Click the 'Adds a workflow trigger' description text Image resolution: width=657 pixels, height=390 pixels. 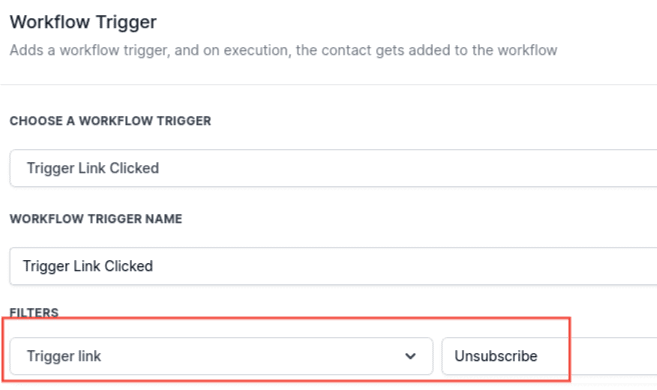tap(284, 50)
